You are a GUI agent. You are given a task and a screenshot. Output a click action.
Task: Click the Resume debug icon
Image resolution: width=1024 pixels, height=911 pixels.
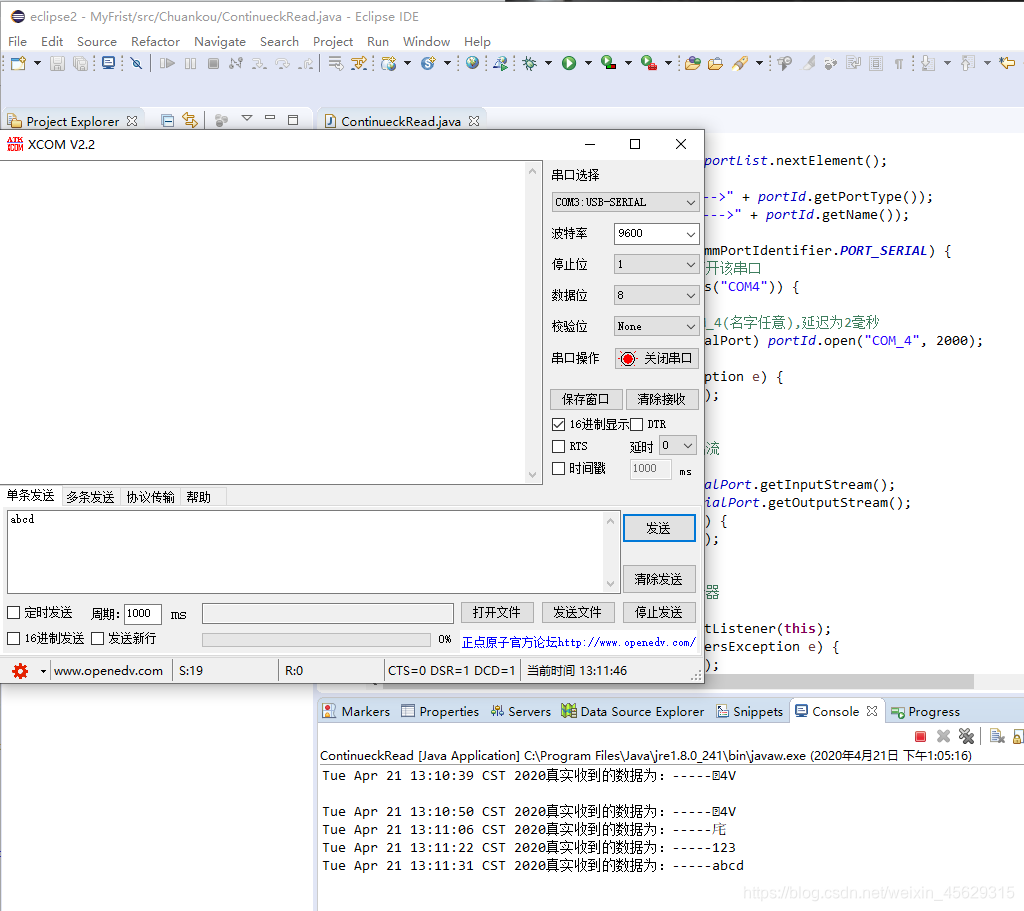[x=167, y=63]
